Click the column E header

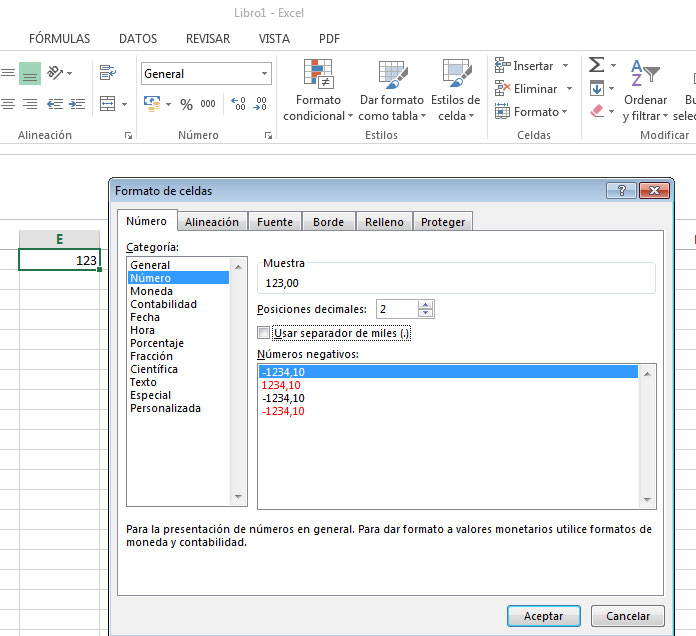pyautogui.click(x=59, y=239)
